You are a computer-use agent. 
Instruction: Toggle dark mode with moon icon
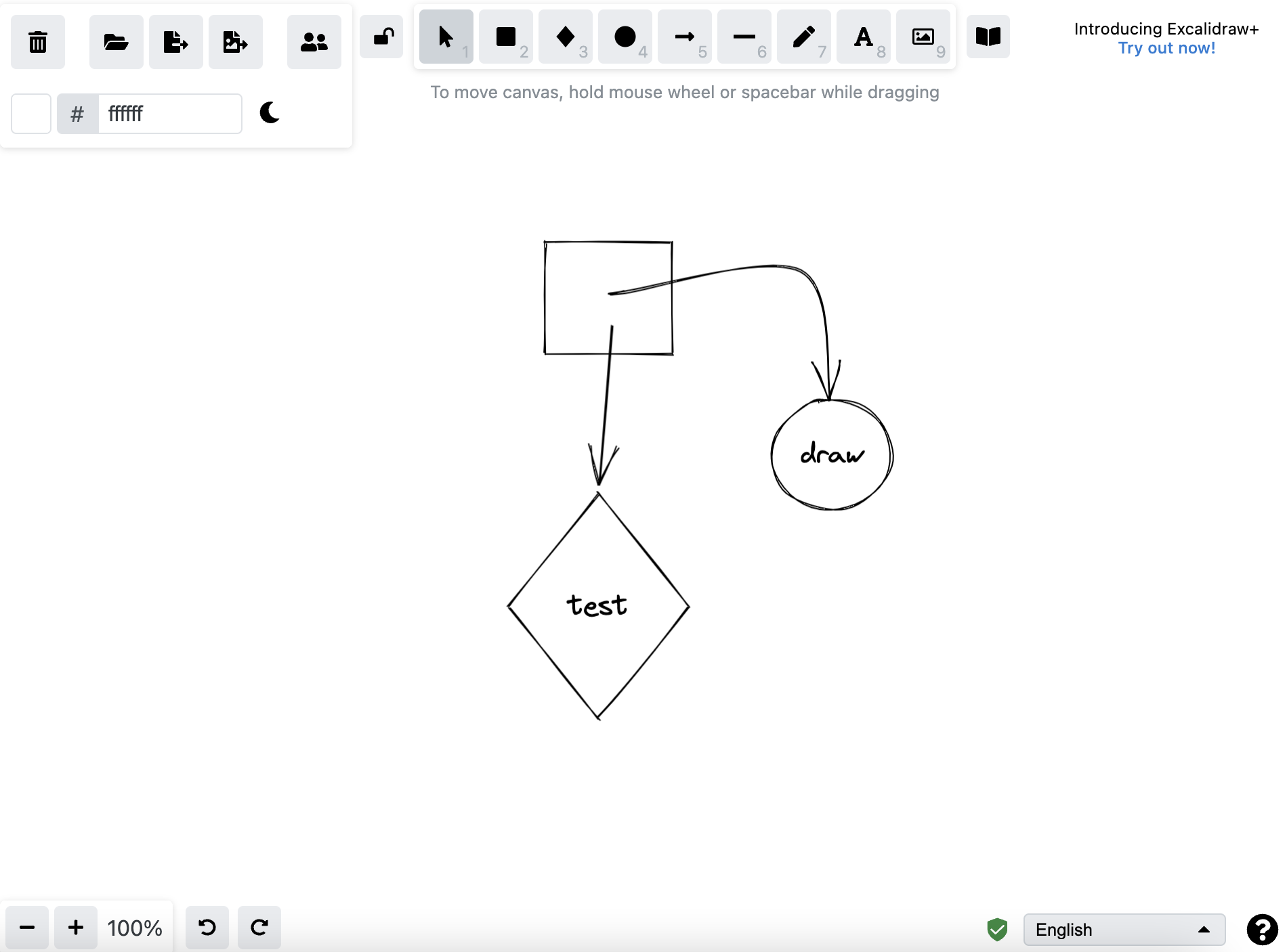point(270,112)
